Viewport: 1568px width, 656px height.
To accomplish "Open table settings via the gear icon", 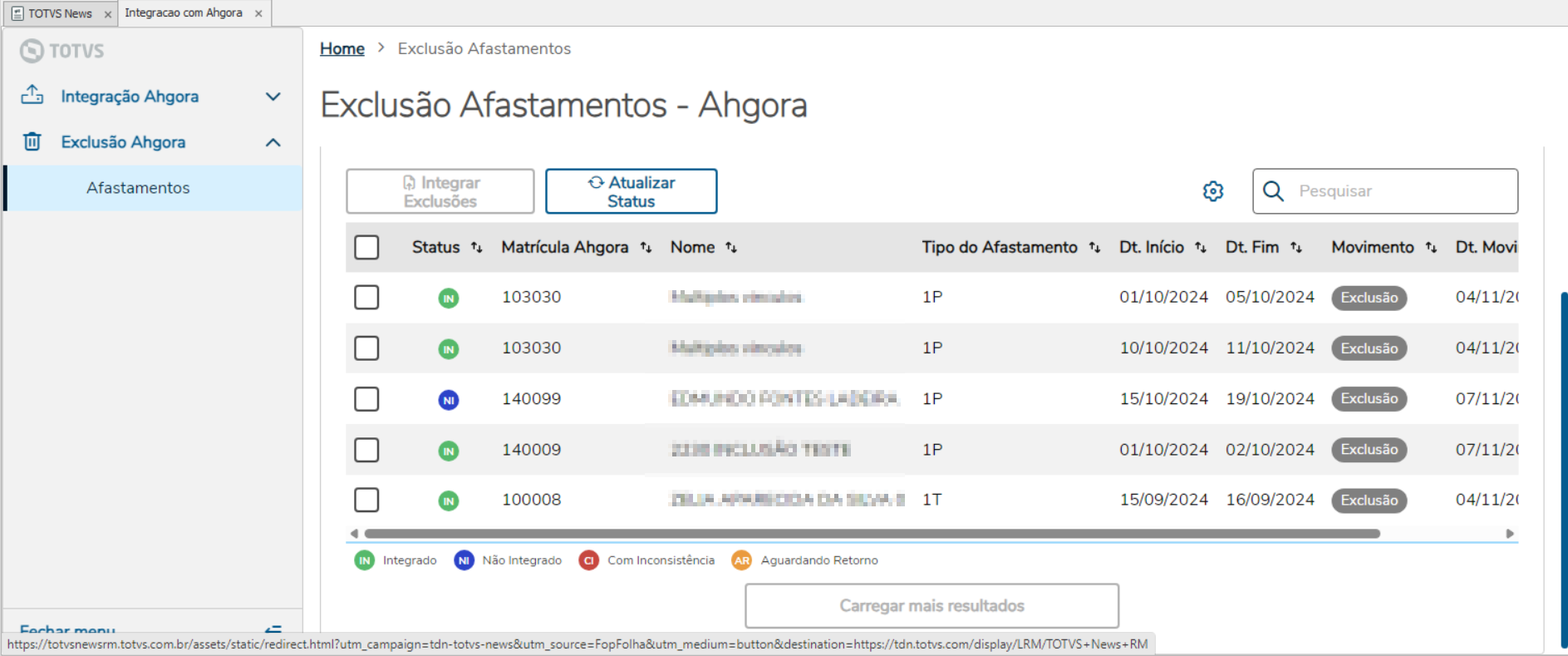I will pyautogui.click(x=1213, y=191).
